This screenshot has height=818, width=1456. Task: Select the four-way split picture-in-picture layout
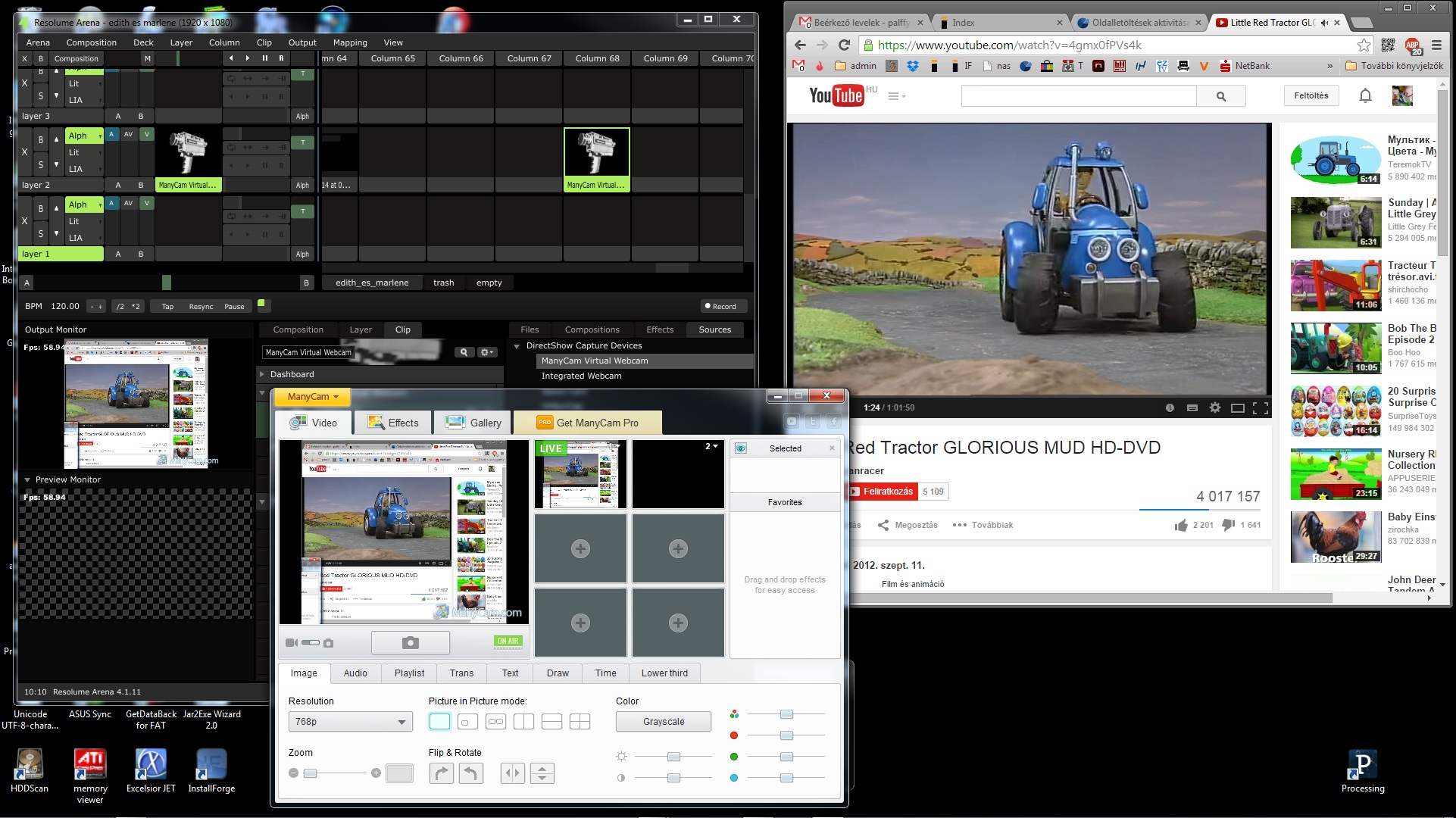point(580,722)
